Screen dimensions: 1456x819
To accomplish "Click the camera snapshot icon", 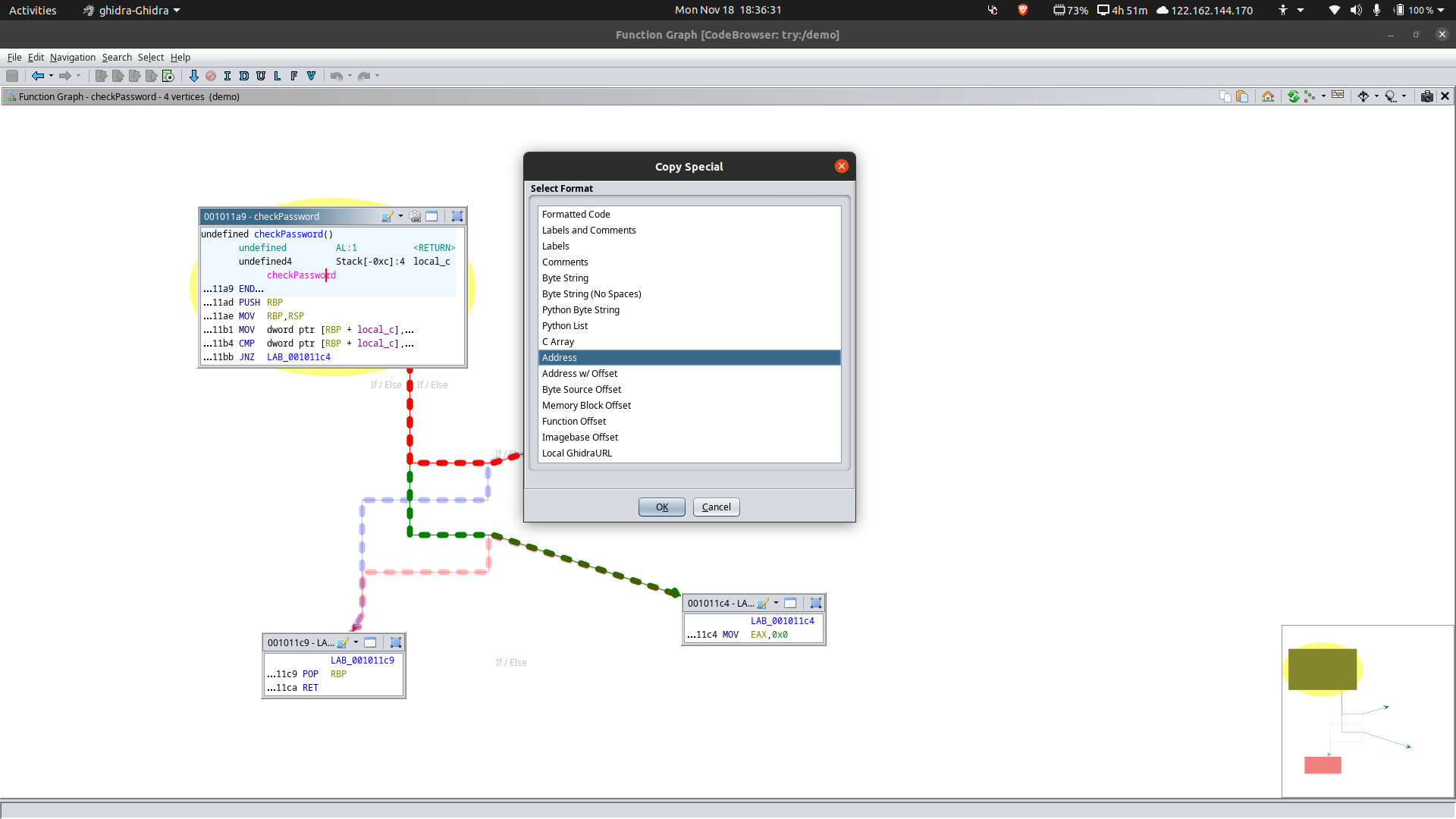I will [x=1426, y=96].
